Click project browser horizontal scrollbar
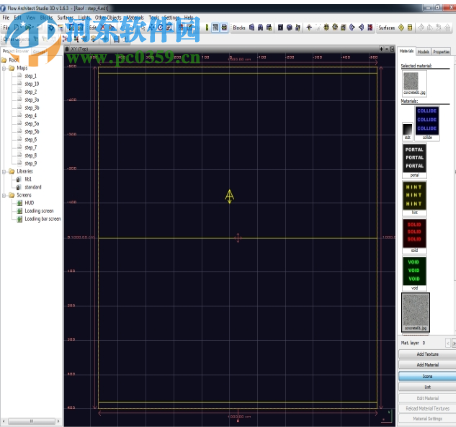 [32, 421]
